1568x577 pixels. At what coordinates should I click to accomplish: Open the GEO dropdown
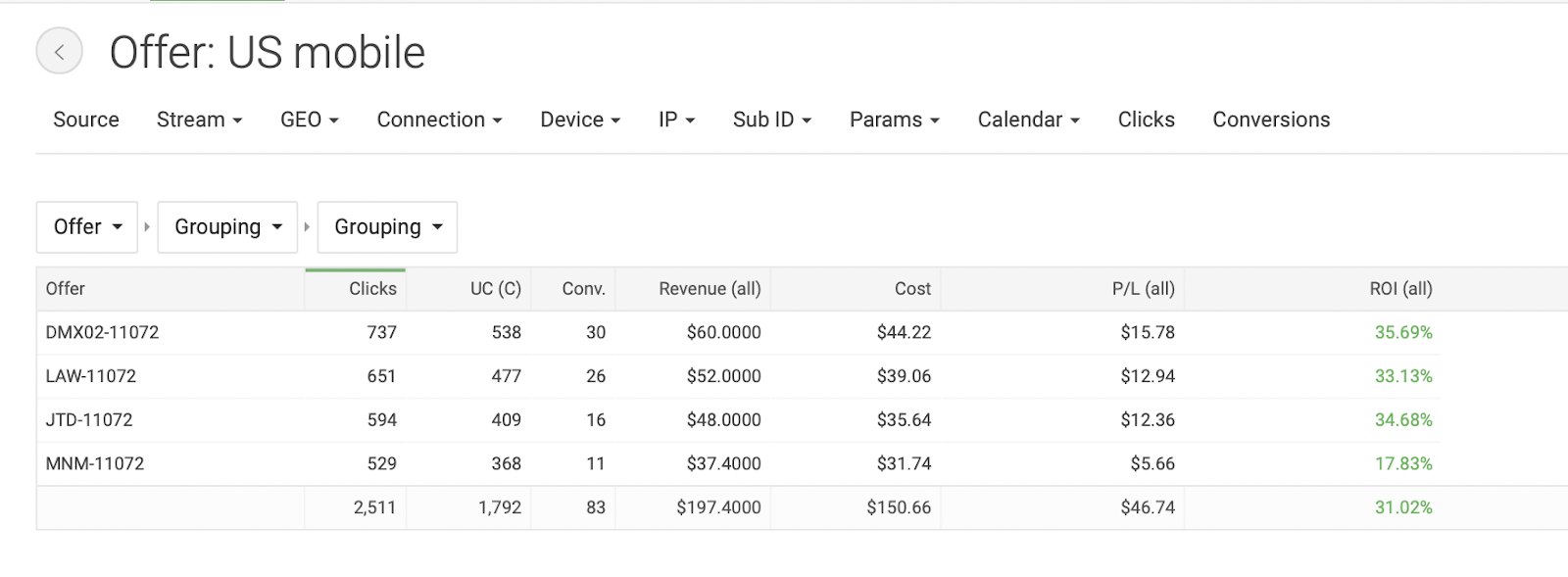pyautogui.click(x=310, y=120)
